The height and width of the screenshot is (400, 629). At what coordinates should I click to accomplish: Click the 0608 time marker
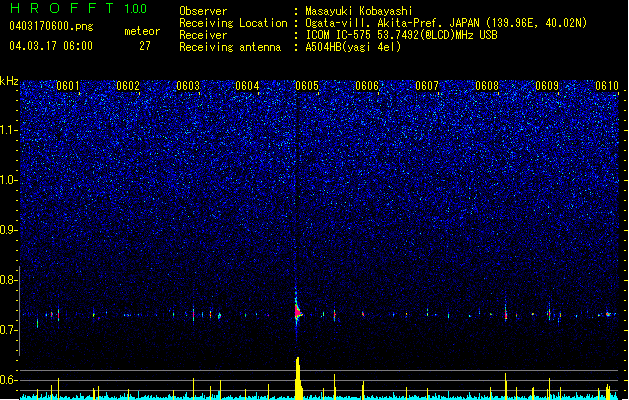coord(487,86)
